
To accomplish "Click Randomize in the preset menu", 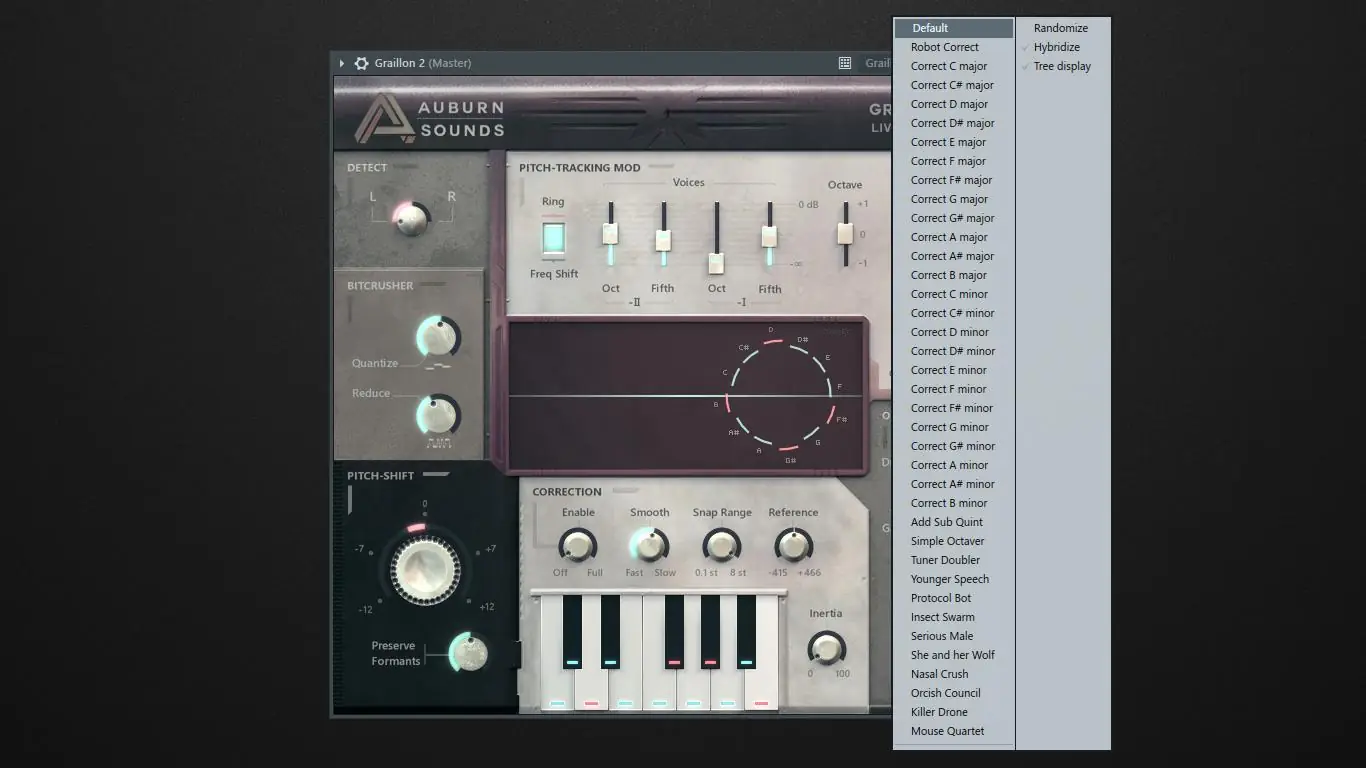I will pyautogui.click(x=1063, y=28).
